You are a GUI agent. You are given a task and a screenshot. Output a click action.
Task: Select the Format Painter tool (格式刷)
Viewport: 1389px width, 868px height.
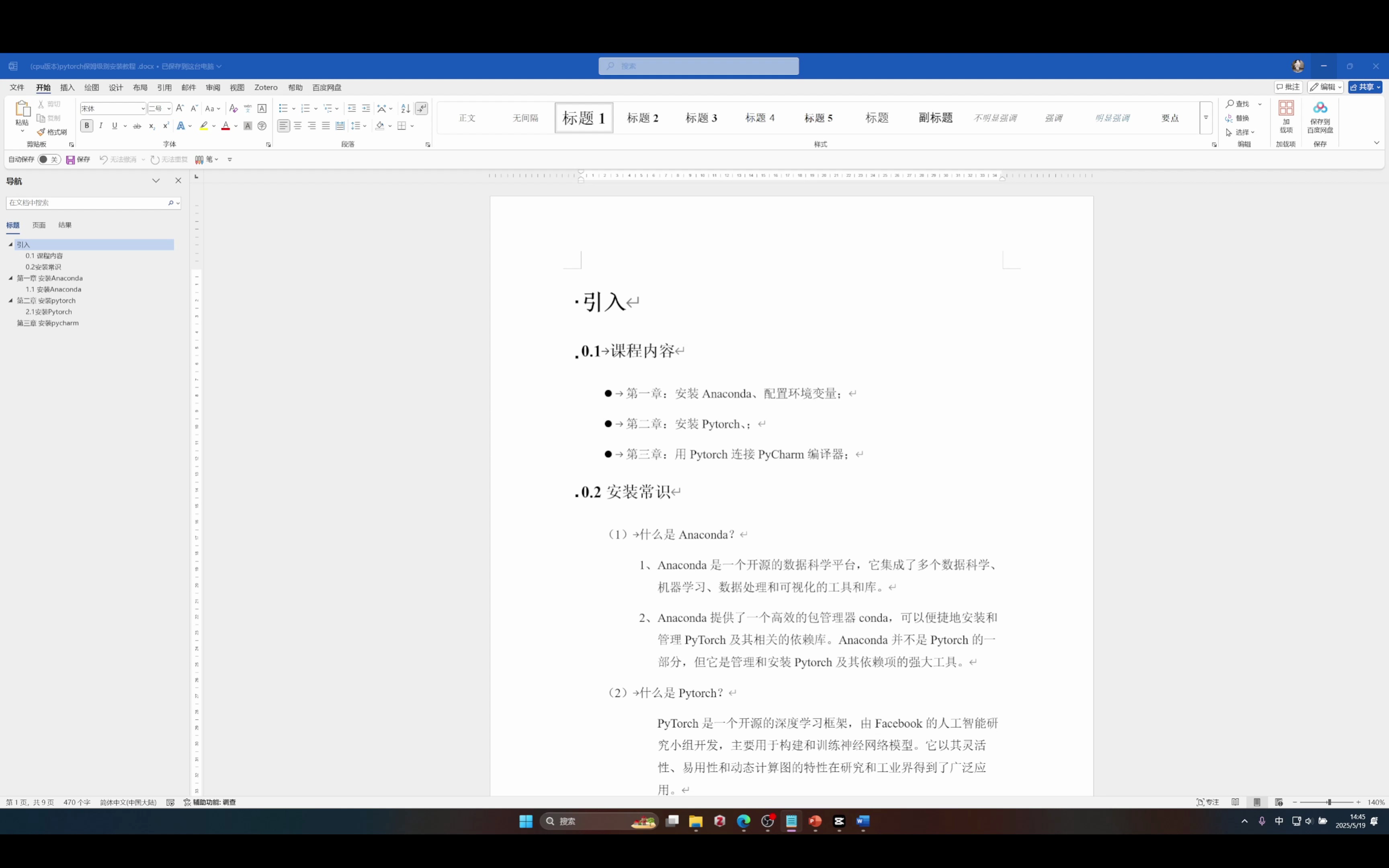[x=52, y=131]
